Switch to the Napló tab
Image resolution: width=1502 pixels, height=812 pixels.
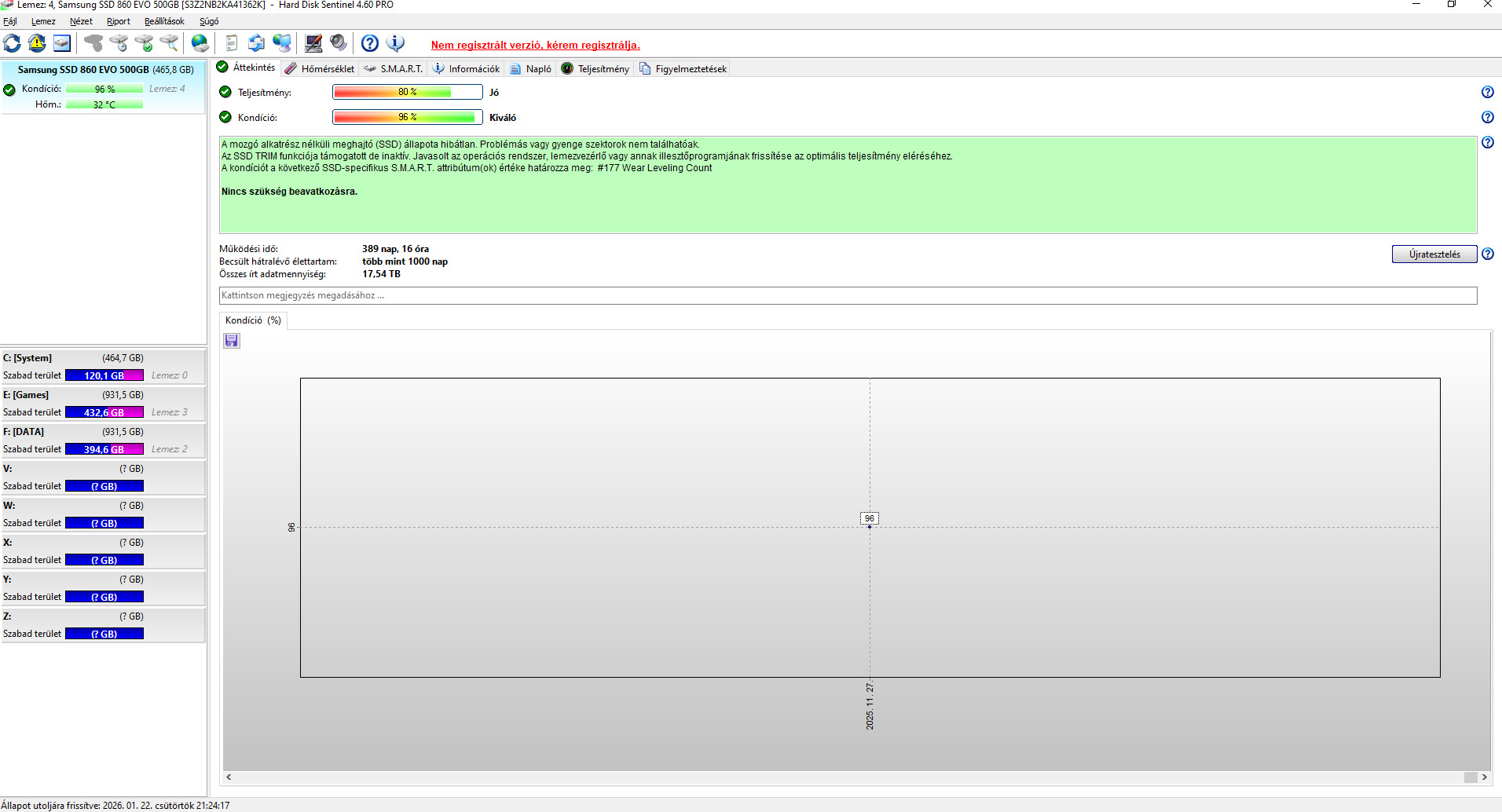pos(531,69)
